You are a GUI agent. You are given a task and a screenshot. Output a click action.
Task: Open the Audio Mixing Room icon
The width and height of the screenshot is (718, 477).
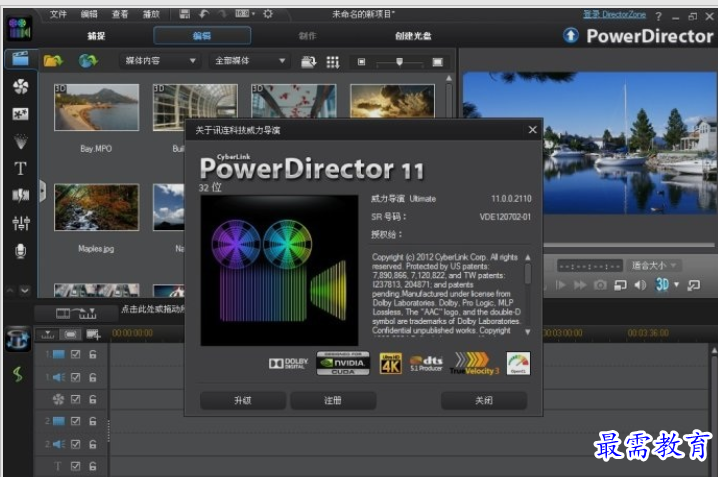[x=21, y=223]
